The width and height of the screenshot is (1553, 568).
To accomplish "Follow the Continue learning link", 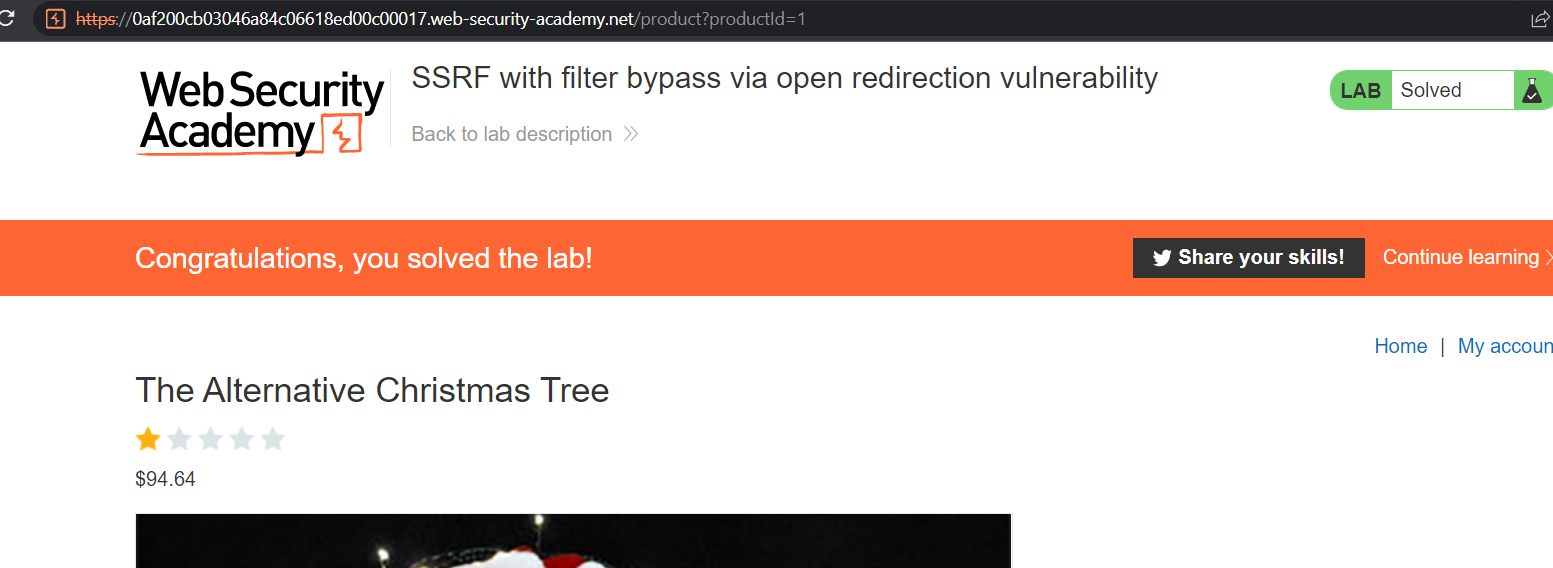I will pos(1460,257).
